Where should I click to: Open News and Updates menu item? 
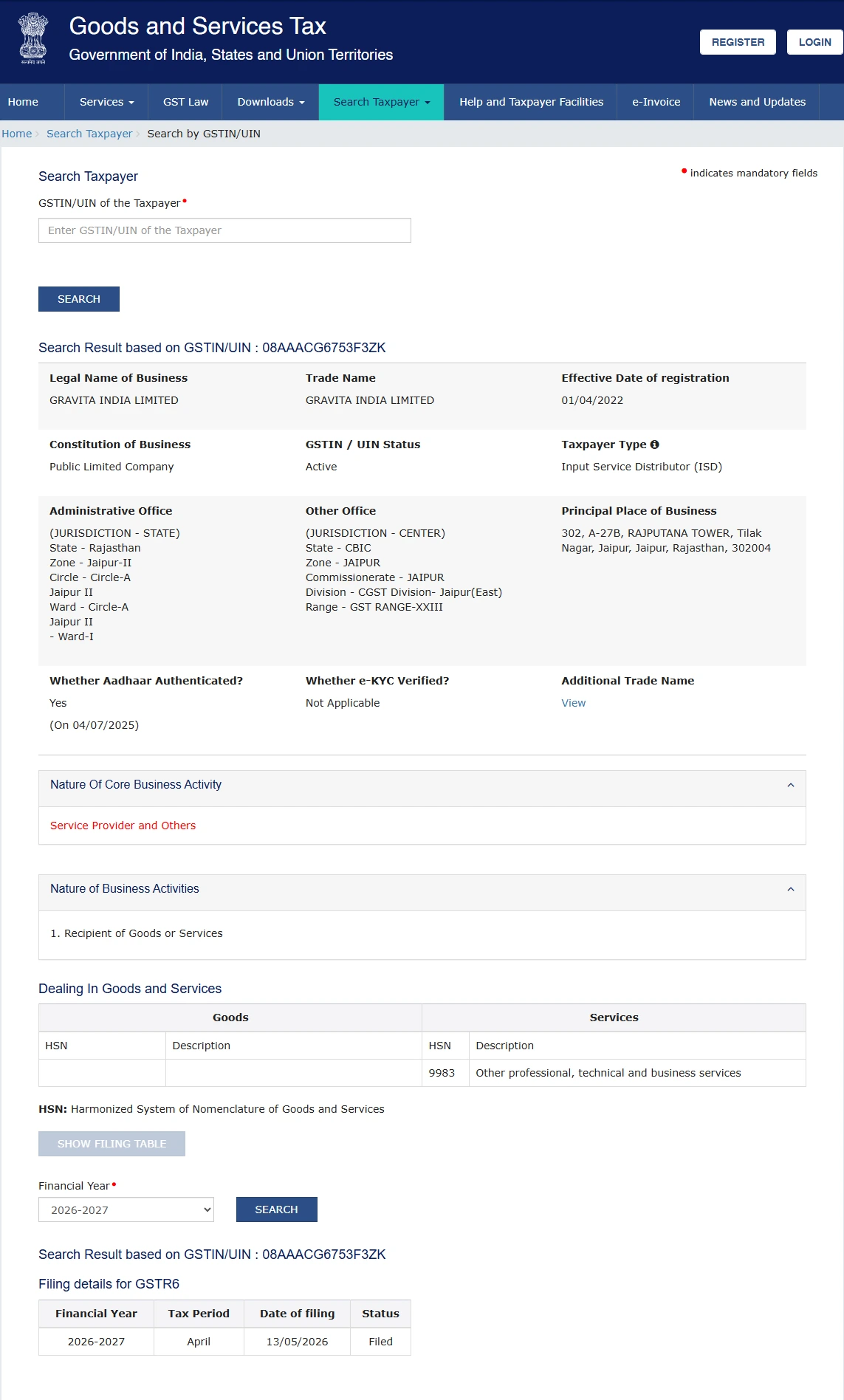tap(757, 102)
